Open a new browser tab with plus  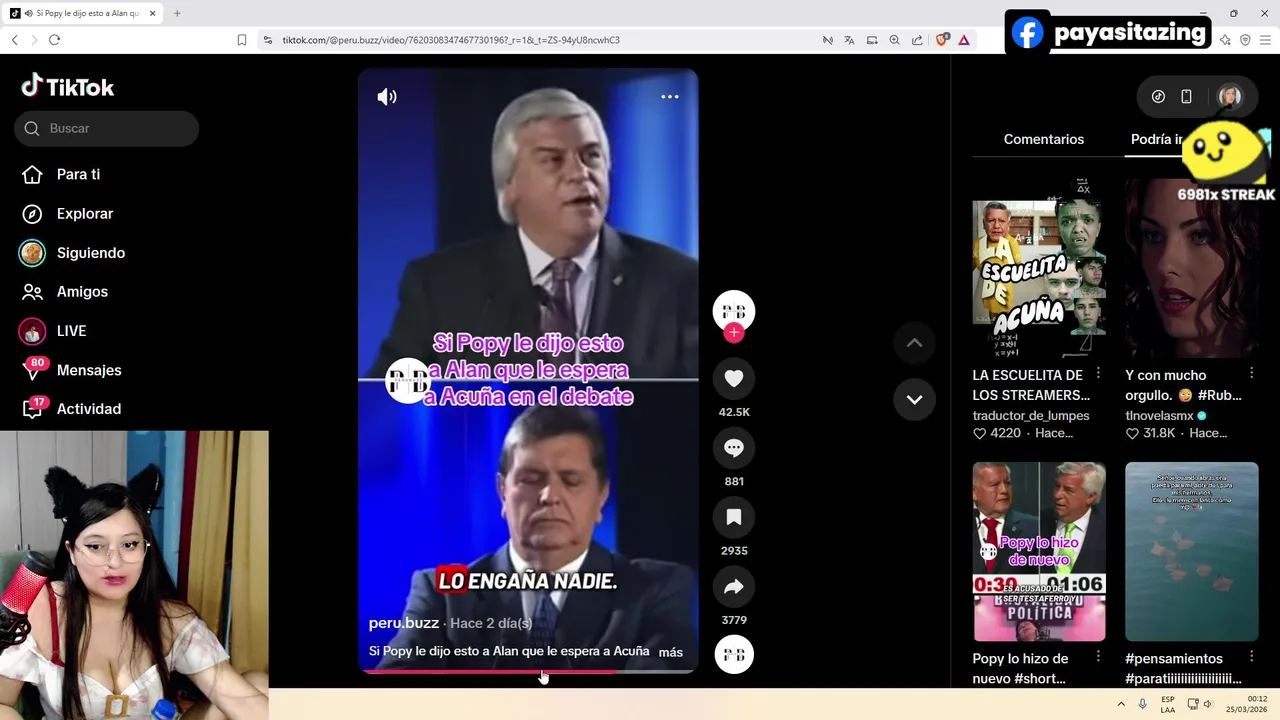click(177, 13)
